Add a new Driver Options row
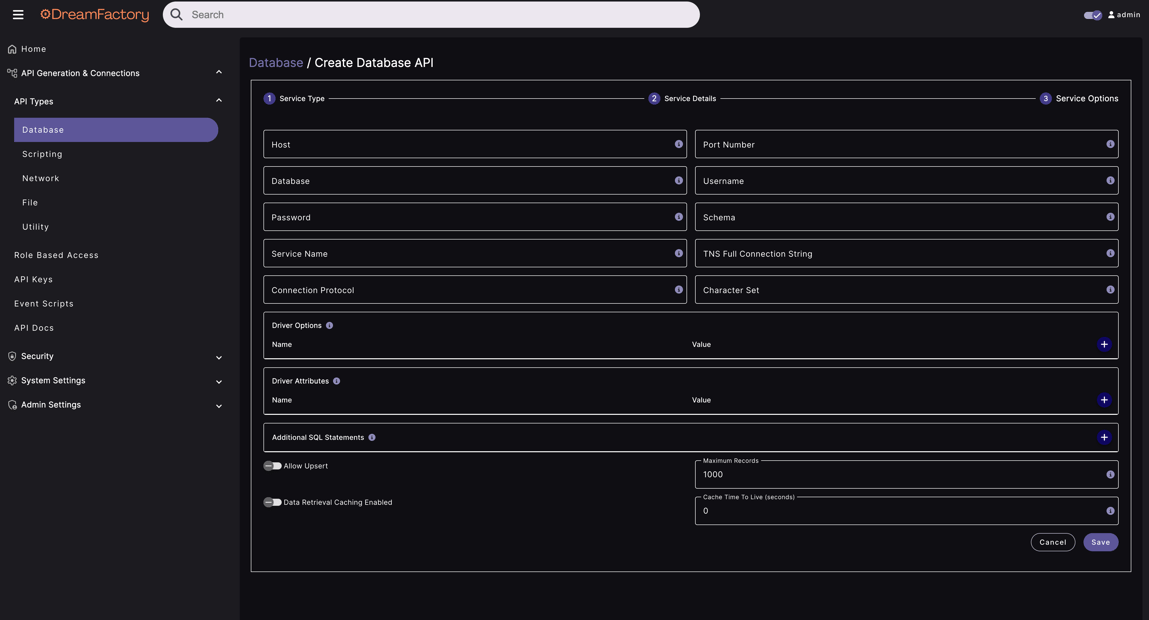This screenshot has height=620, width=1149. coord(1104,344)
